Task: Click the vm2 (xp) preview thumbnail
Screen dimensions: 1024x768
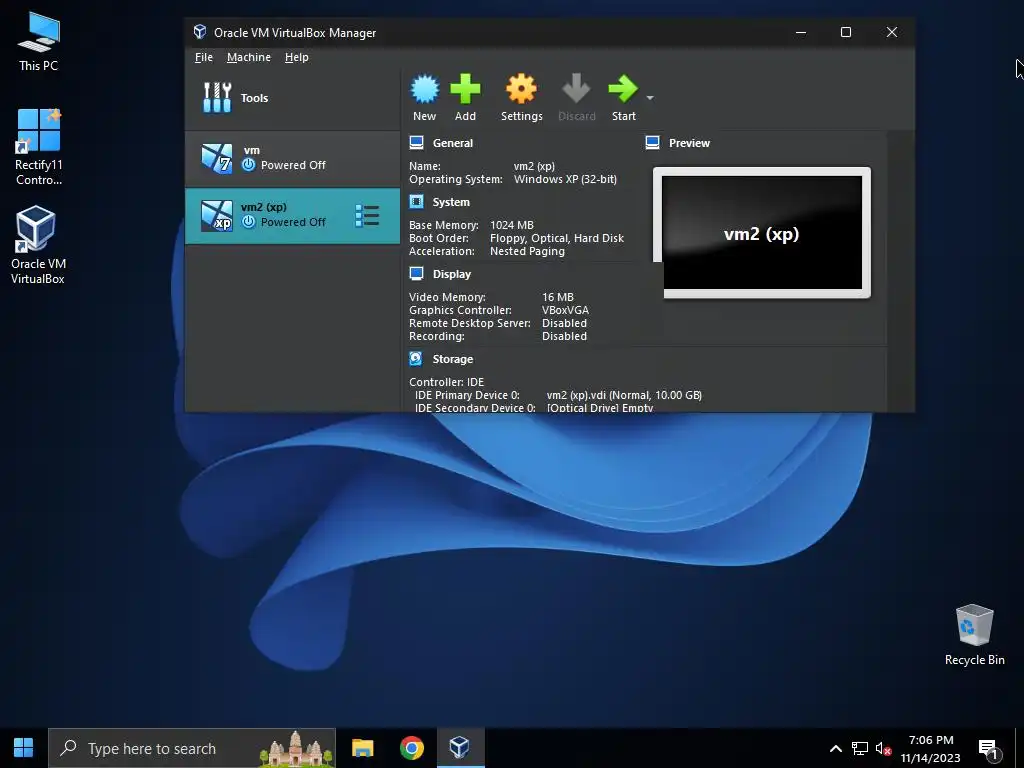Action: [761, 232]
